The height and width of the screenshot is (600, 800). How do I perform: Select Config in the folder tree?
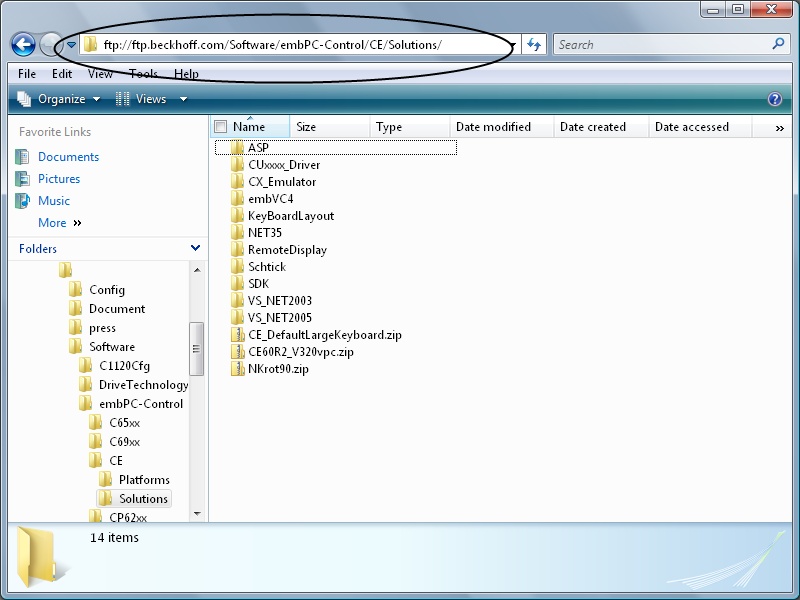[107, 290]
